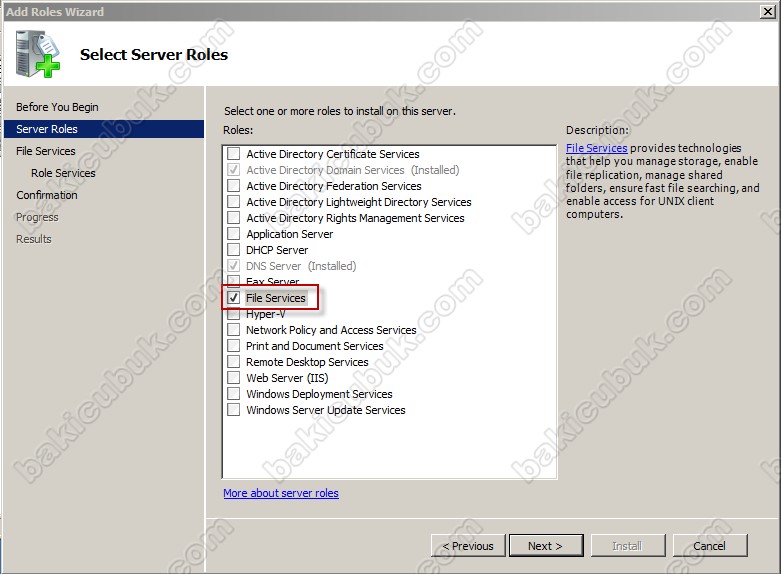Viewport: 781px width, 574px height.
Task: Check Windows Server Update Services checkbox
Action: (x=233, y=409)
